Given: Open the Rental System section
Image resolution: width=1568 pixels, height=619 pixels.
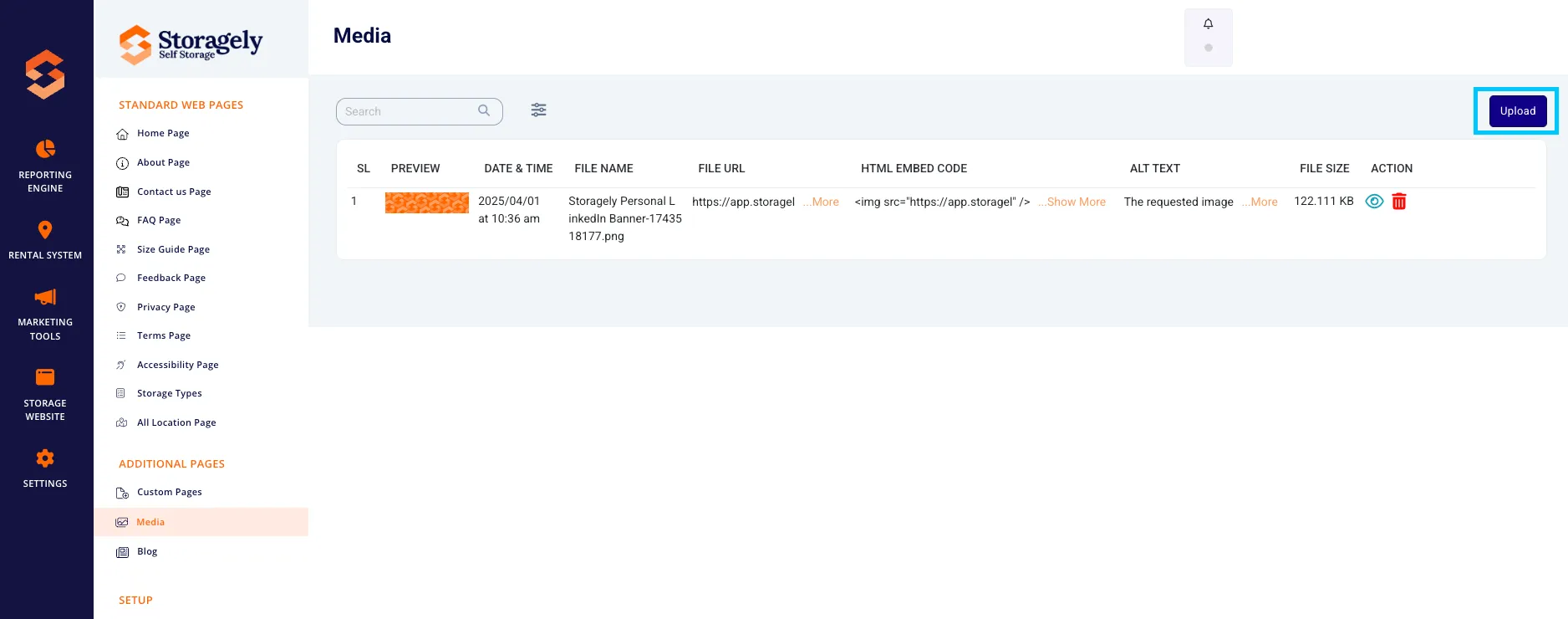Looking at the screenshot, I should [x=45, y=240].
